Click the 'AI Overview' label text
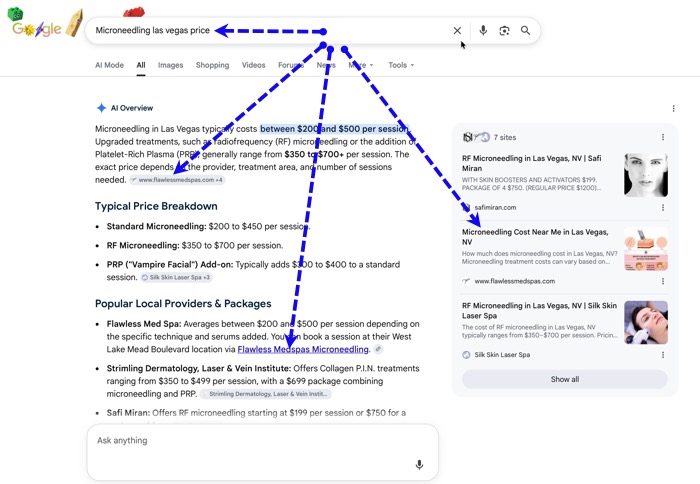700x484 pixels. [132, 108]
